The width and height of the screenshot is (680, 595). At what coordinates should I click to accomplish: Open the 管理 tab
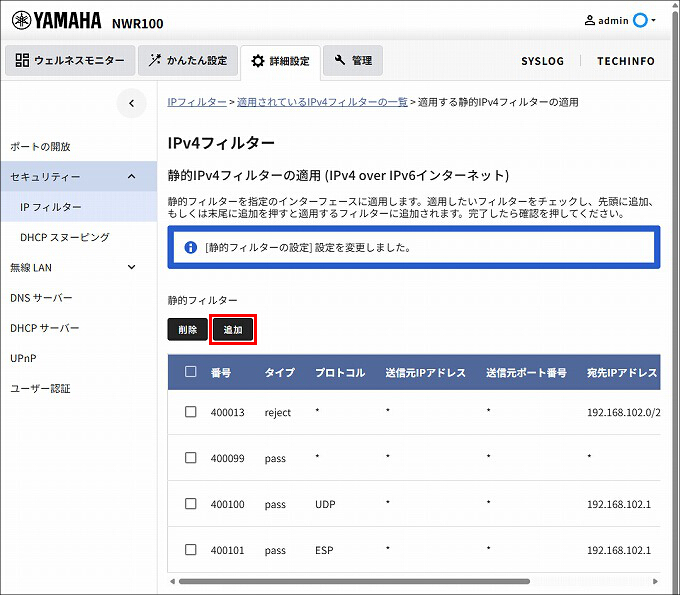[x=353, y=60]
